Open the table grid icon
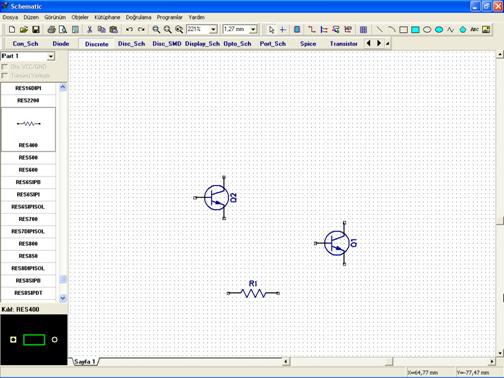This screenshot has height=378, width=504. tap(363, 30)
